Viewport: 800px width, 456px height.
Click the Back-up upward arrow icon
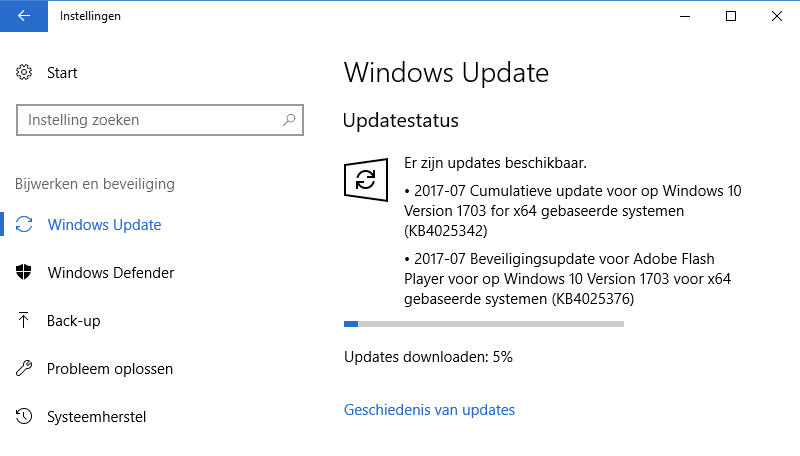25,321
